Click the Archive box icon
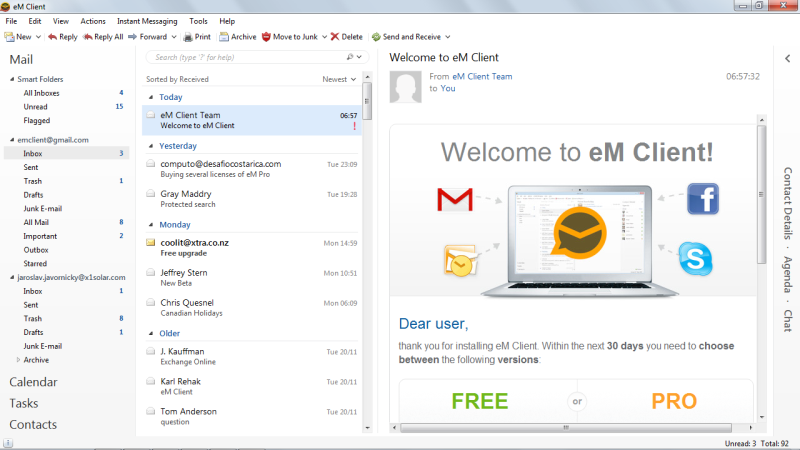The width and height of the screenshot is (800, 450). [x=223, y=37]
